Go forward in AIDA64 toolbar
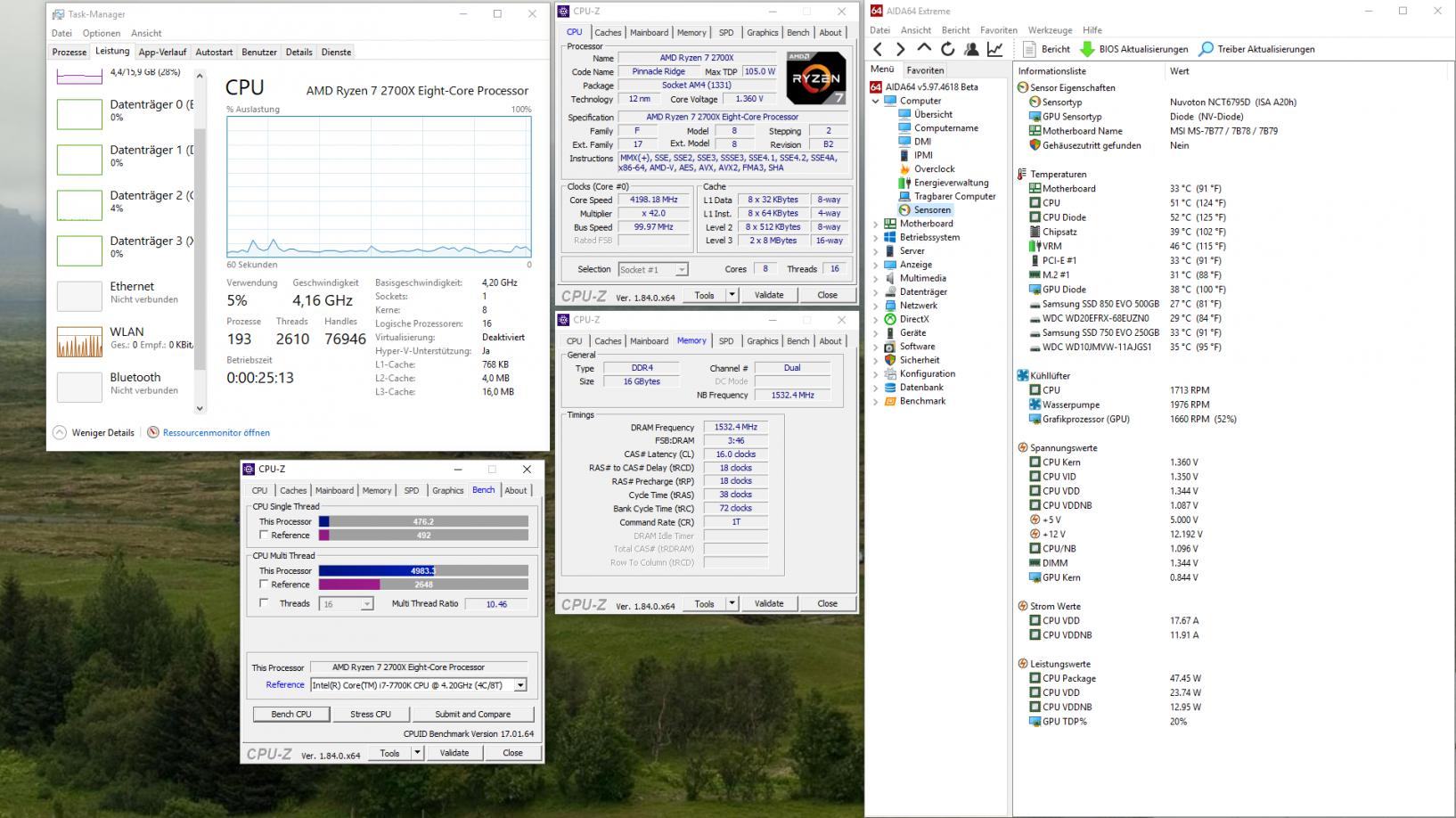The height and width of the screenshot is (818, 1456). [900, 49]
